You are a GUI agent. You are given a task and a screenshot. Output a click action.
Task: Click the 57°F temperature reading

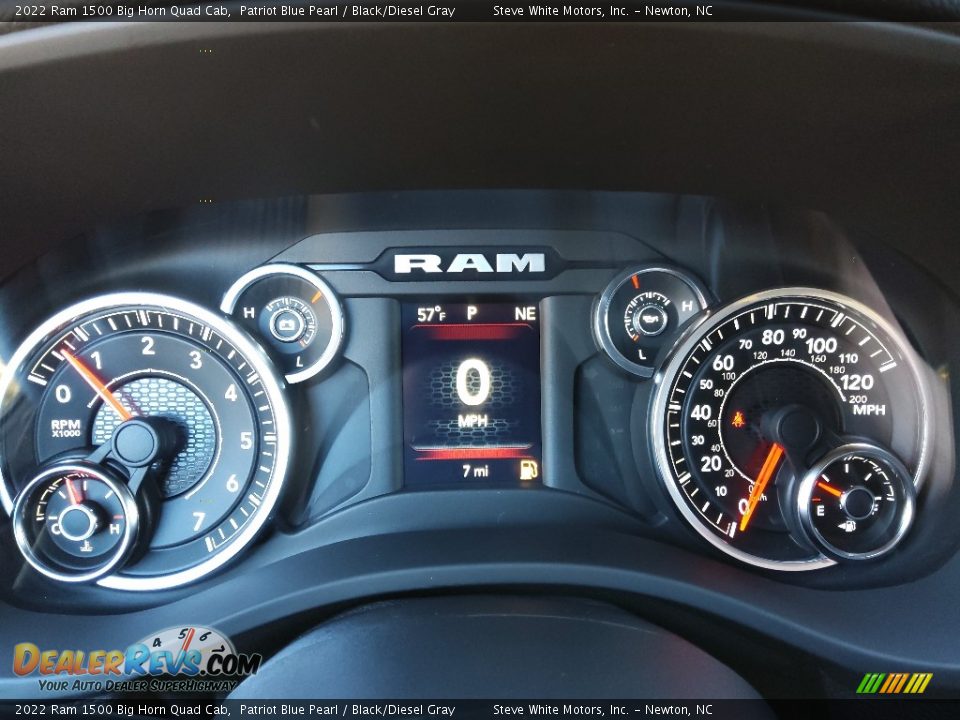[432, 315]
